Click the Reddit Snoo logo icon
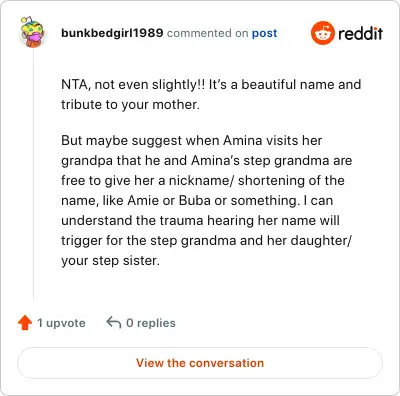The image size is (400, 396). click(x=322, y=33)
